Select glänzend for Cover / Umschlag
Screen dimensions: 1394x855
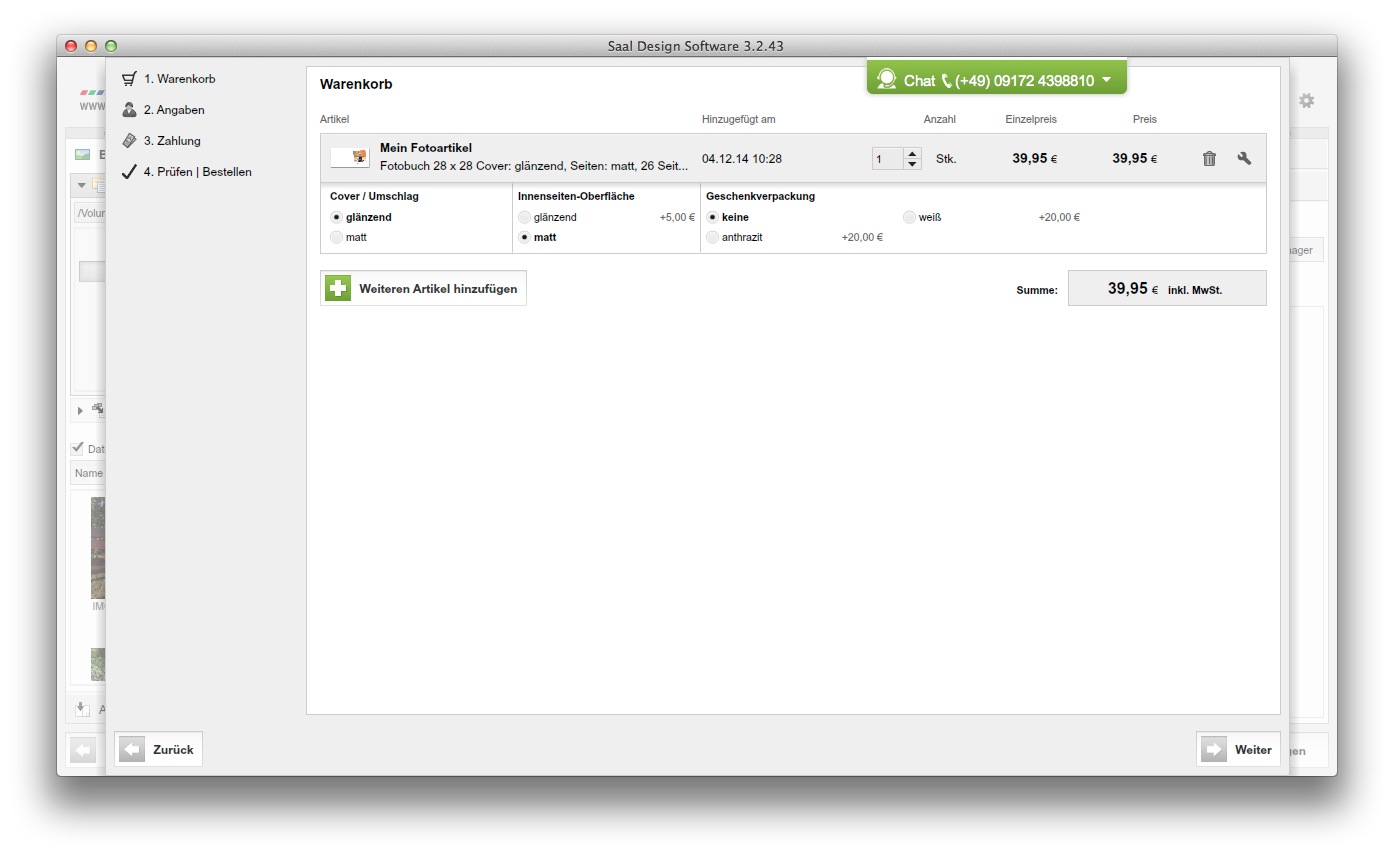336,217
